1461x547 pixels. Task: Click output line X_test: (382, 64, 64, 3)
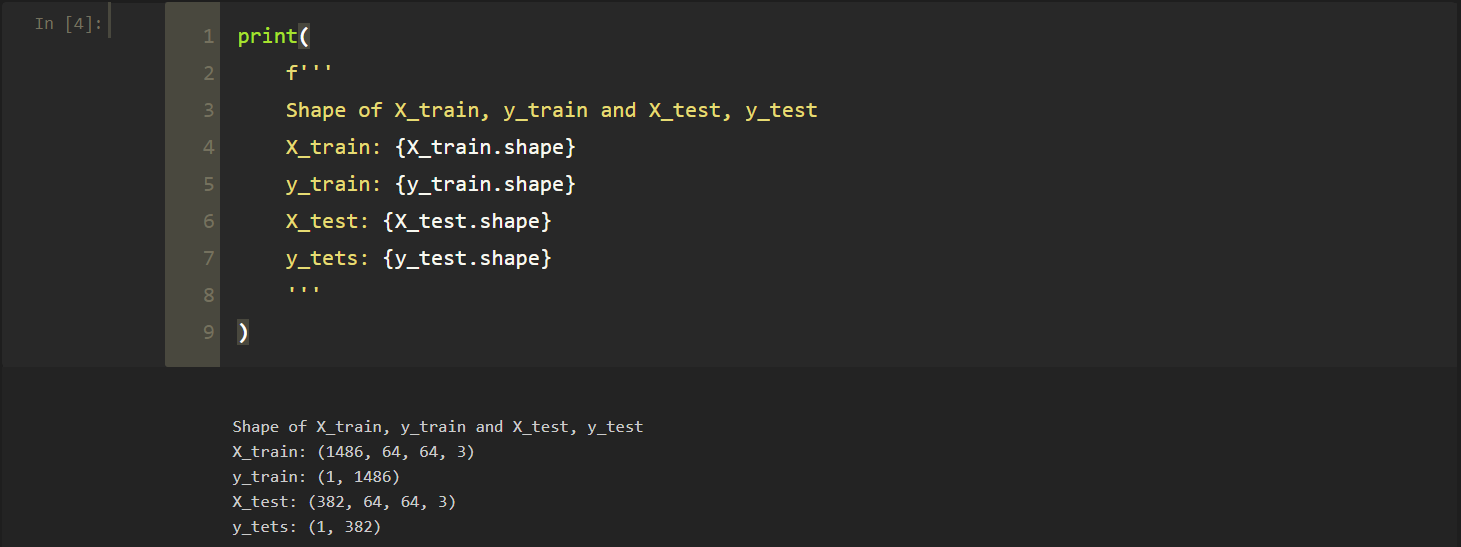point(344,502)
